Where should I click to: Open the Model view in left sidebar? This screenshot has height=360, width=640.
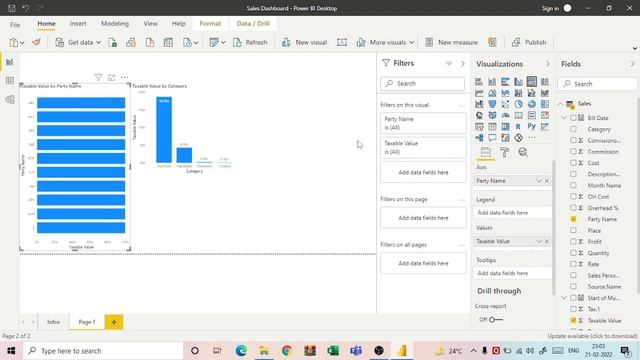10,99
